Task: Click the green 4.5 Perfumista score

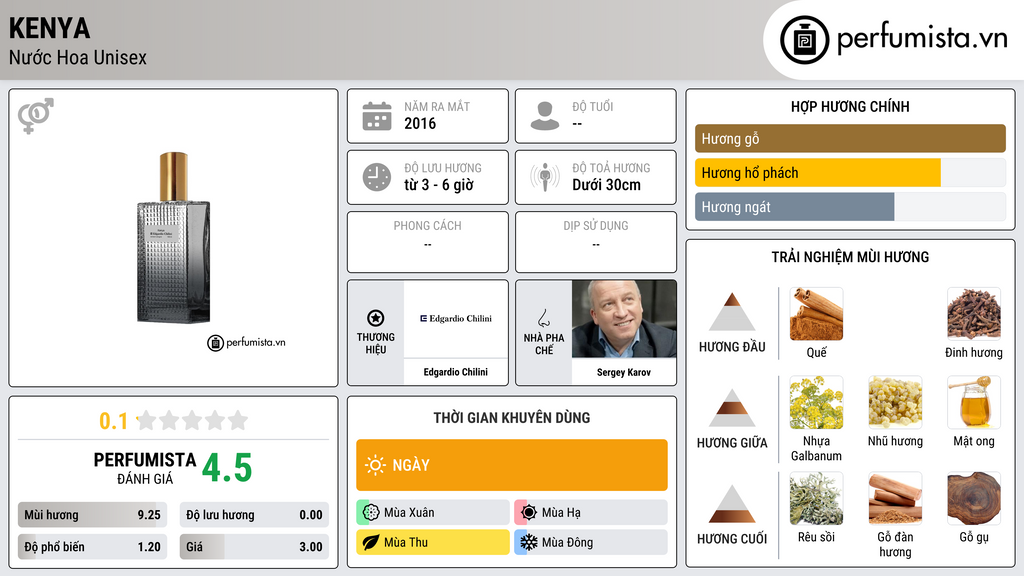Action: (227, 468)
